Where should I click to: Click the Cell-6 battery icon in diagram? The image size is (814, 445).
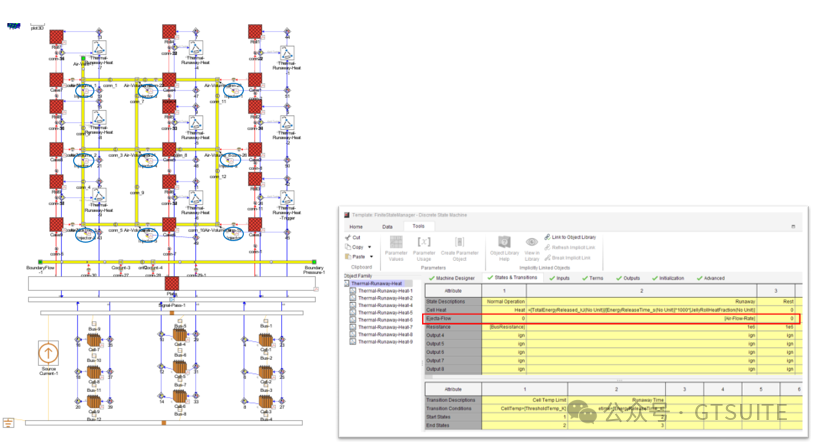[x=180, y=397]
